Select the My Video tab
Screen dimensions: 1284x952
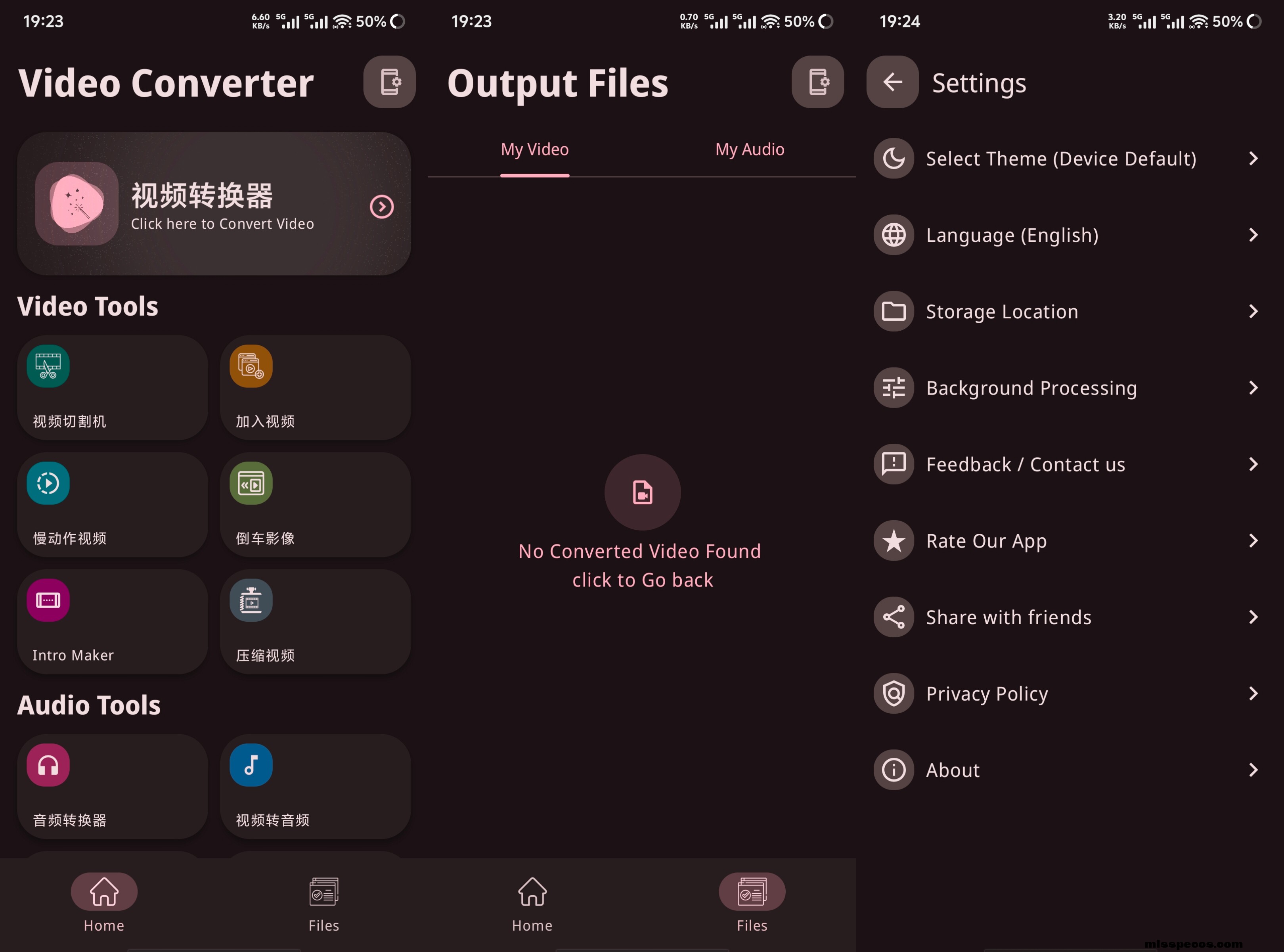pyautogui.click(x=534, y=150)
